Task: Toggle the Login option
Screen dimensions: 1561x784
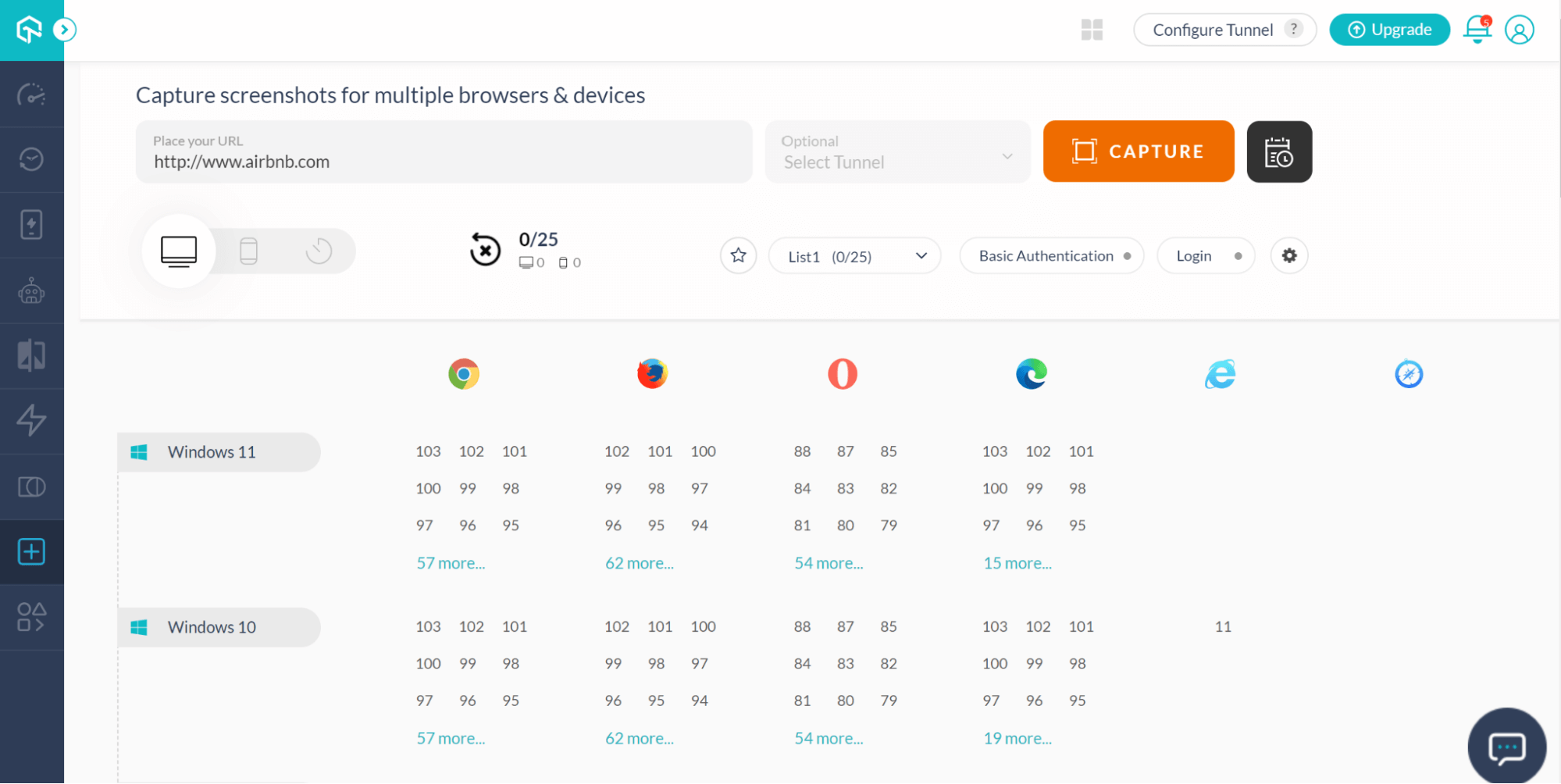Action: click(1205, 256)
